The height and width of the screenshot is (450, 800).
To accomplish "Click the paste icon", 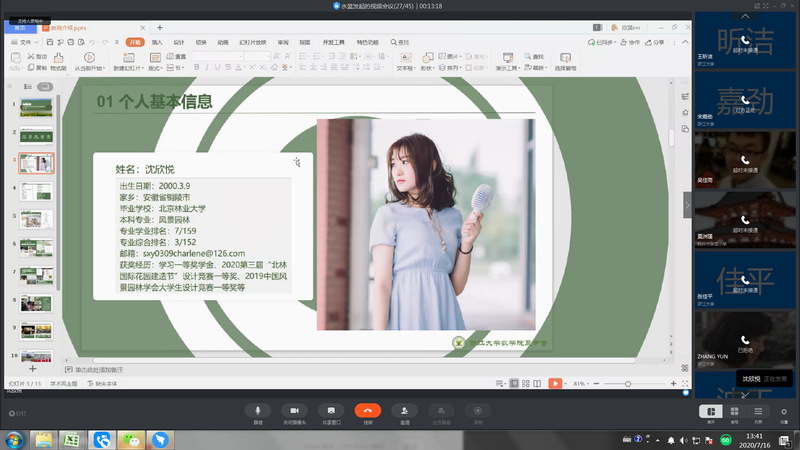I will click(x=15, y=58).
